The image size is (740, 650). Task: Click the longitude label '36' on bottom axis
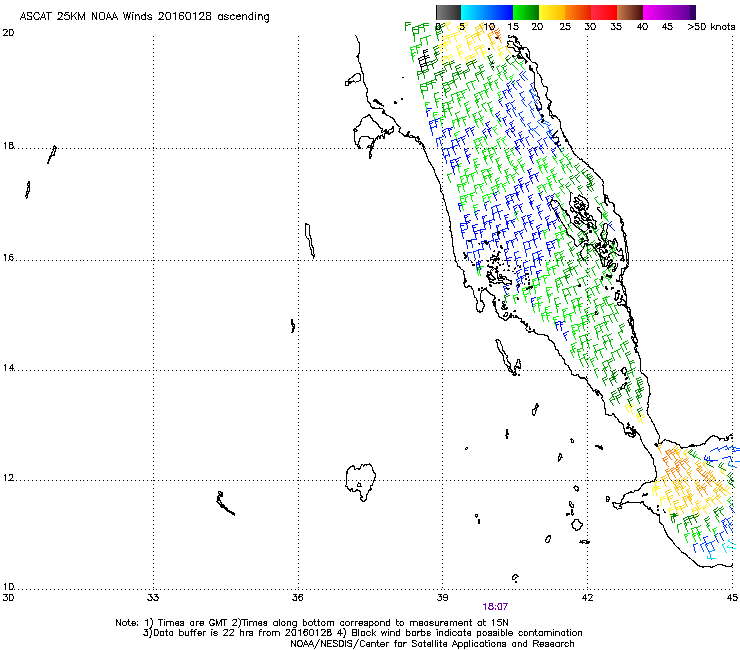[x=297, y=598]
